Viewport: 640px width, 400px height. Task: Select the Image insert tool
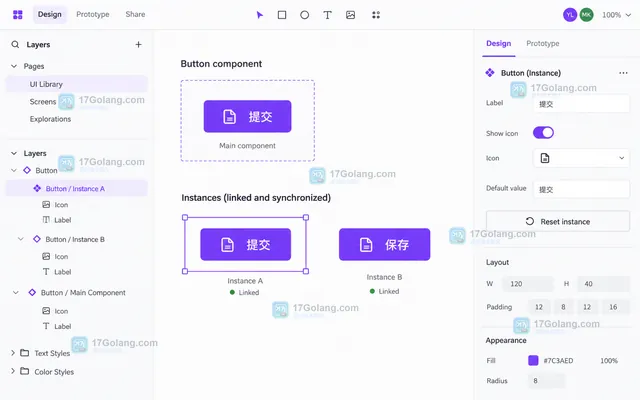(x=350, y=15)
